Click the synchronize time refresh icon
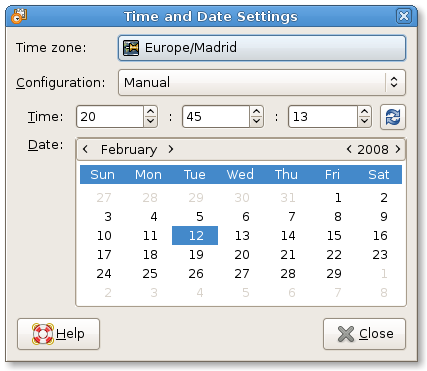The image size is (427, 371). tap(393, 117)
